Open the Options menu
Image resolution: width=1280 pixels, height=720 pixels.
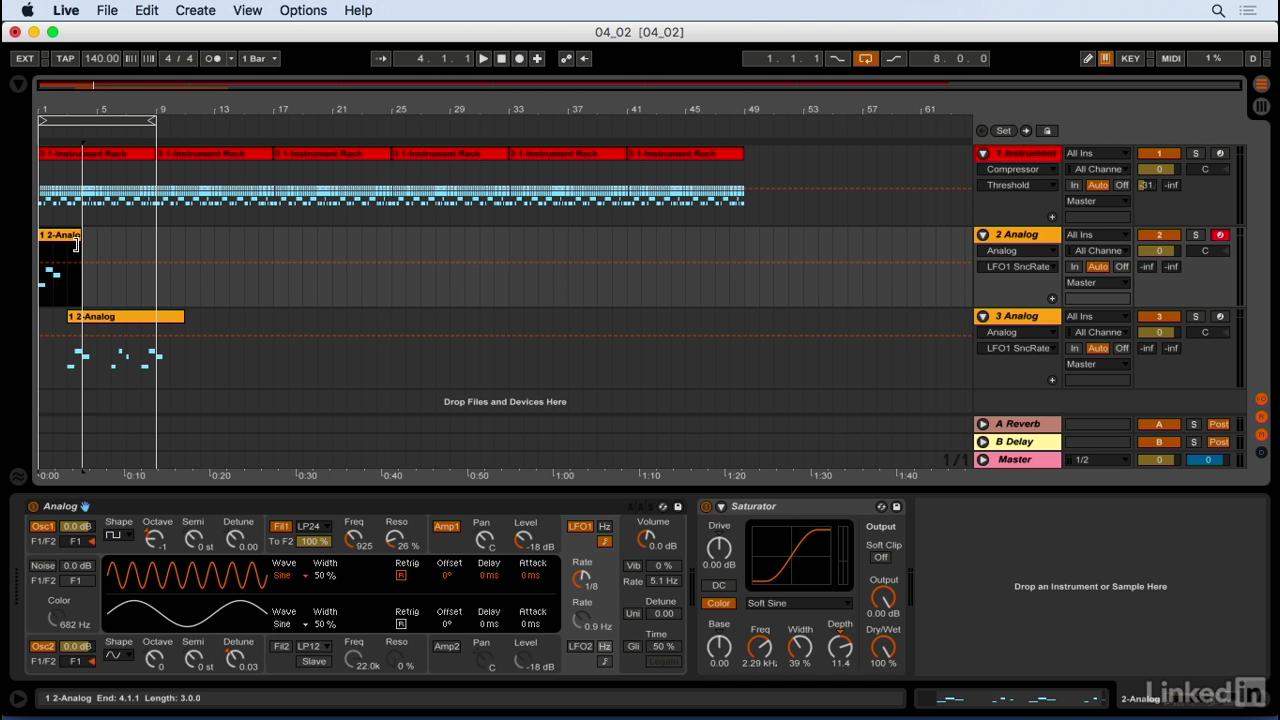point(303,10)
